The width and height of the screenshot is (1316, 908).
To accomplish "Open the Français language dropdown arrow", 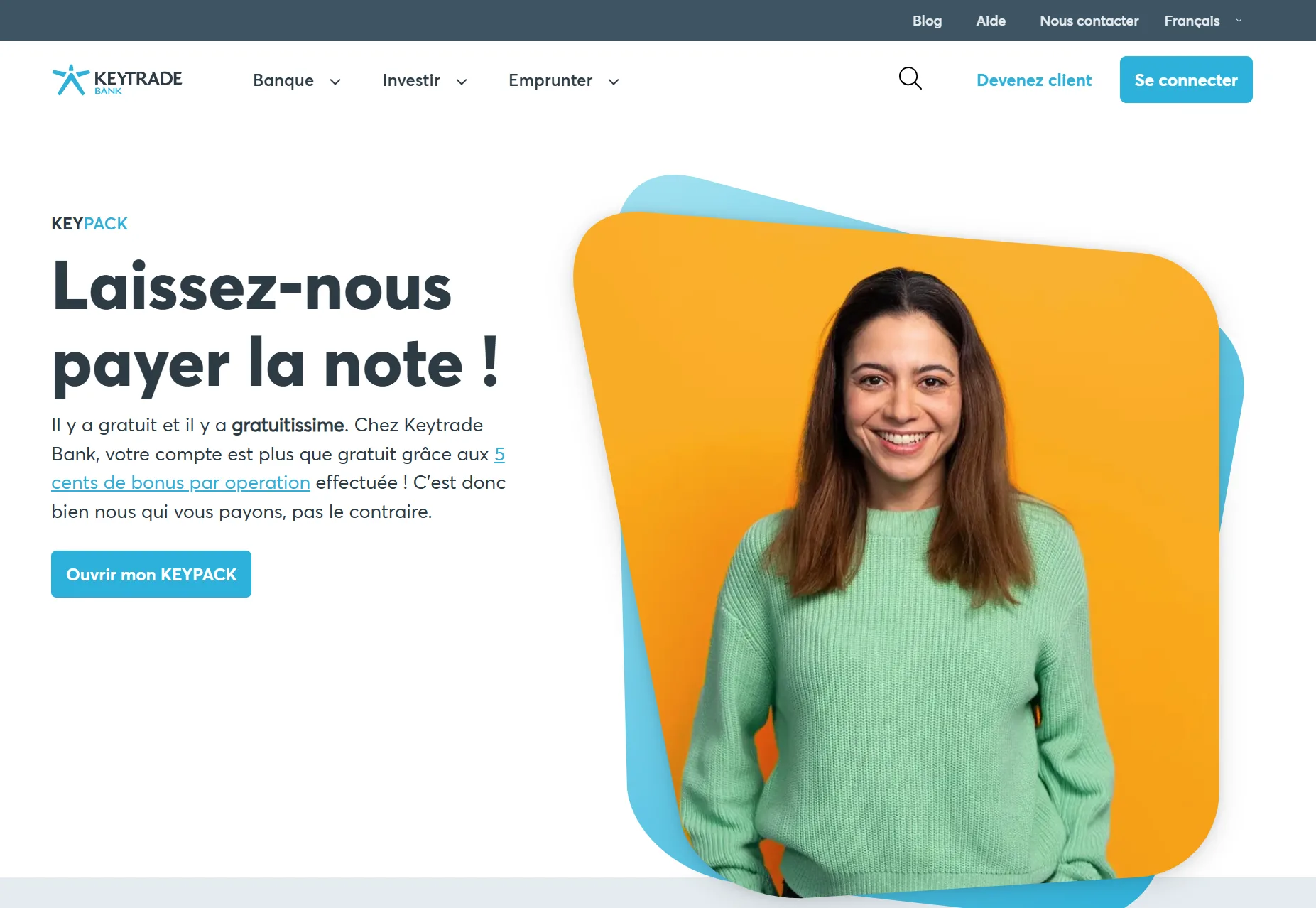I will [x=1239, y=21].
